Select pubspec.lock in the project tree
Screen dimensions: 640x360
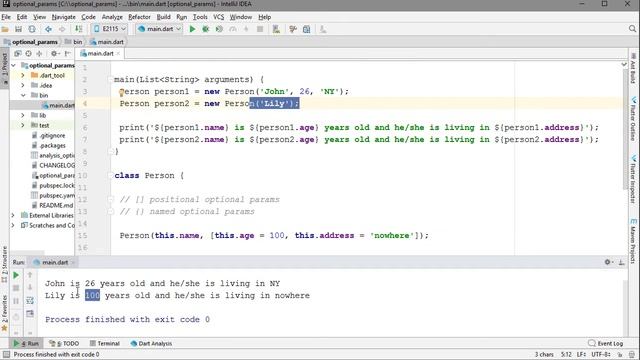point(53,185)
